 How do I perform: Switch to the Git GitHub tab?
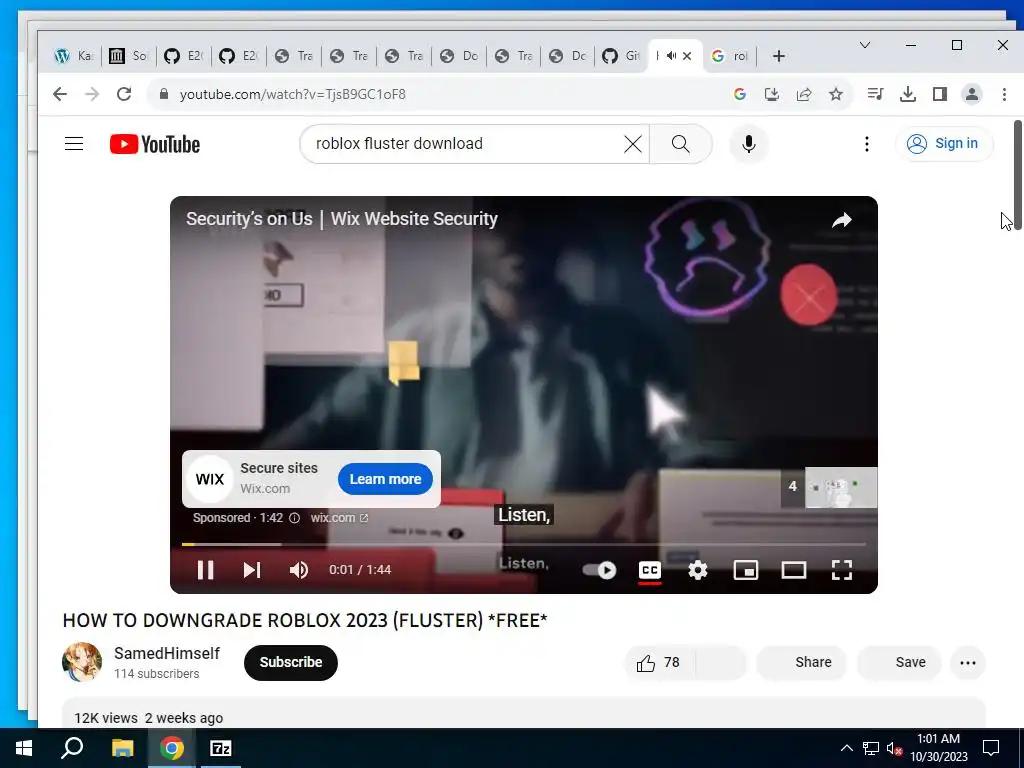(x=621, y=56)
